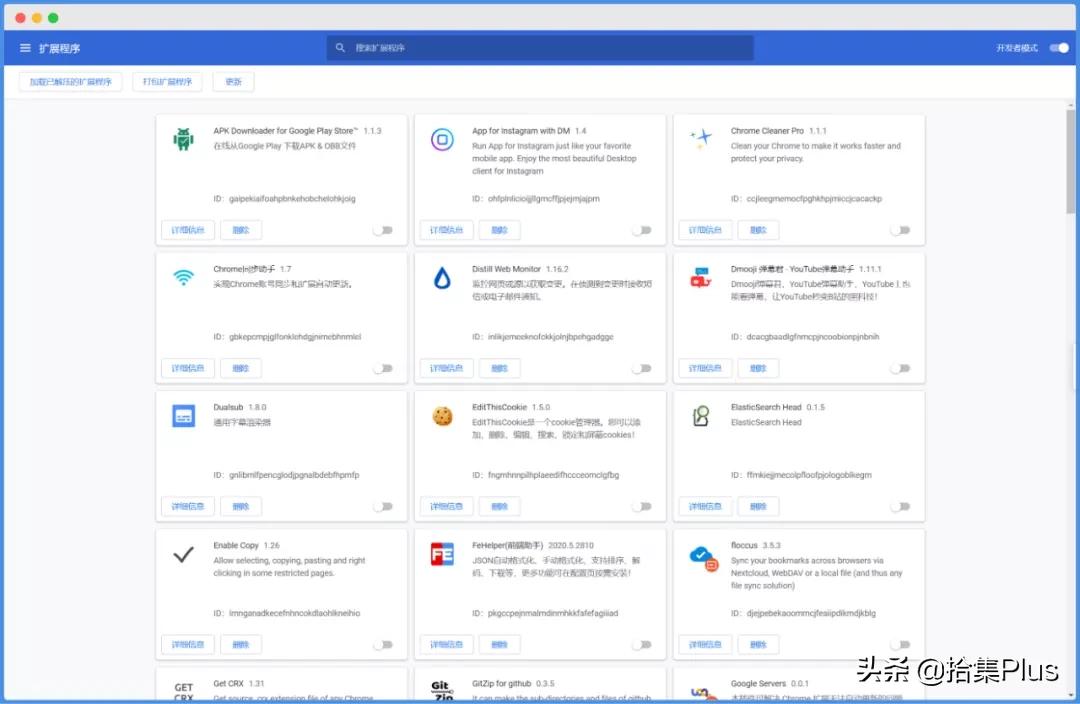Click the Dmooji extension icon
This screenshot has width=1080, height=704.
(x=700, y=278)
